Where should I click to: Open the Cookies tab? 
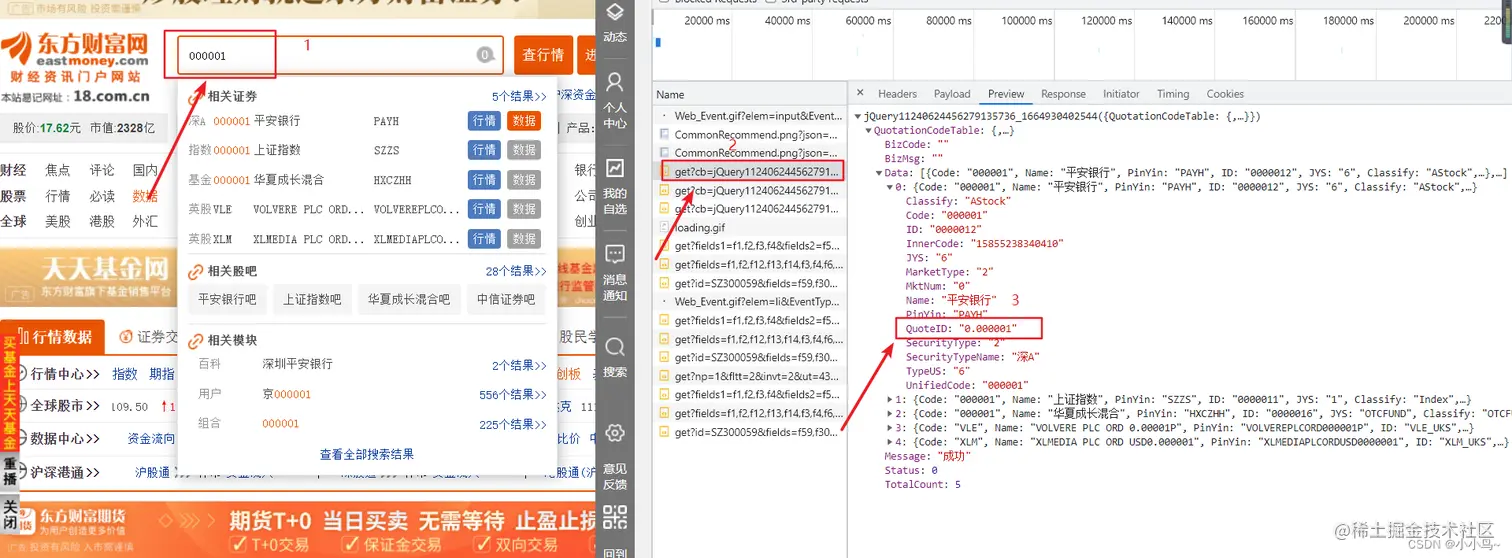coord(1225,94)
